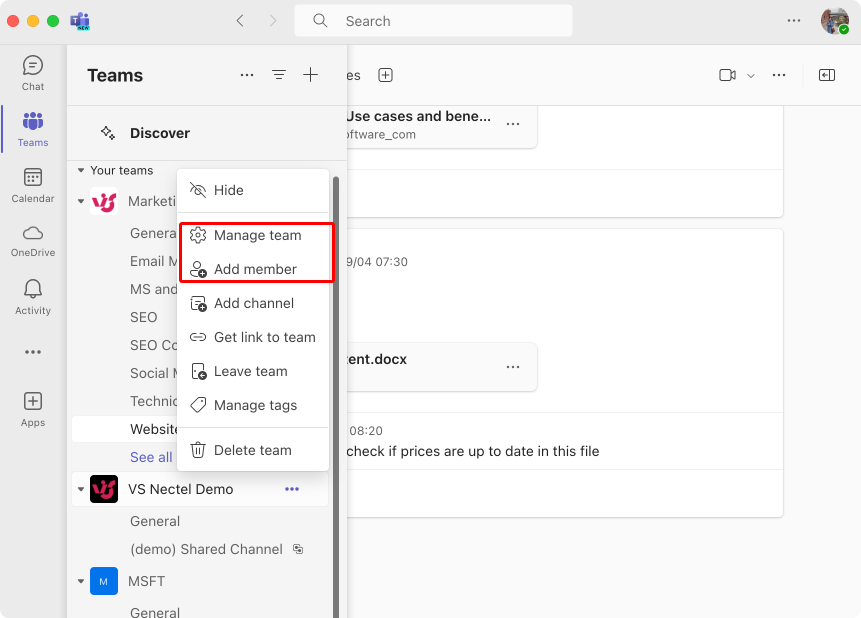The width and height of the screenshot is (861, 618).
Task: Select Manage tags in the menu
Action: (x=253, y=405)
